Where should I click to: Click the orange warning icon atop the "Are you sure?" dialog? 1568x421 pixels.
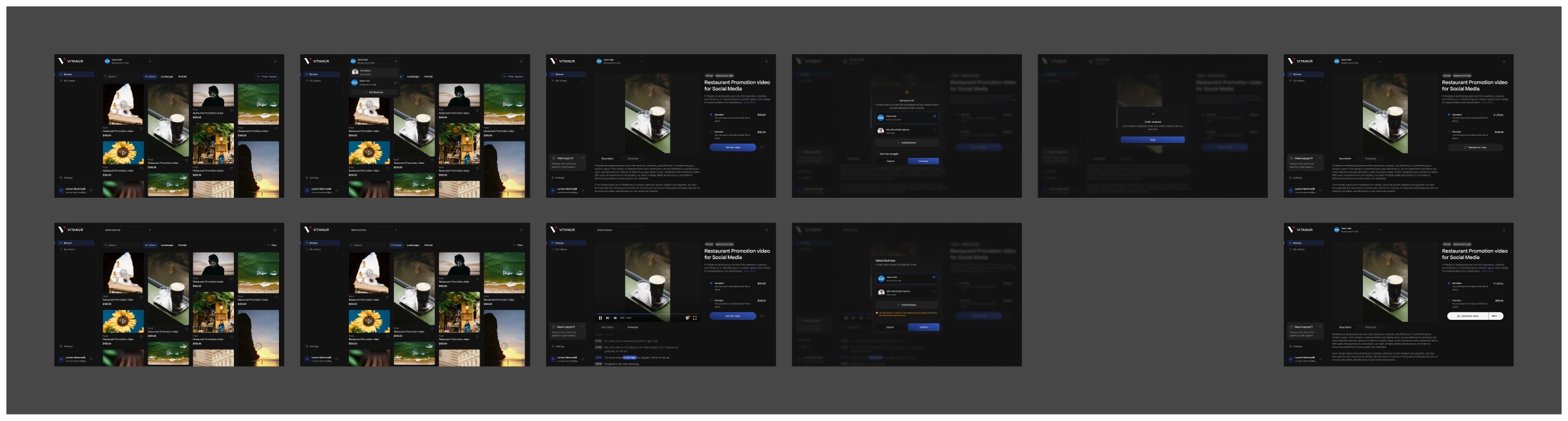(907, 92)
